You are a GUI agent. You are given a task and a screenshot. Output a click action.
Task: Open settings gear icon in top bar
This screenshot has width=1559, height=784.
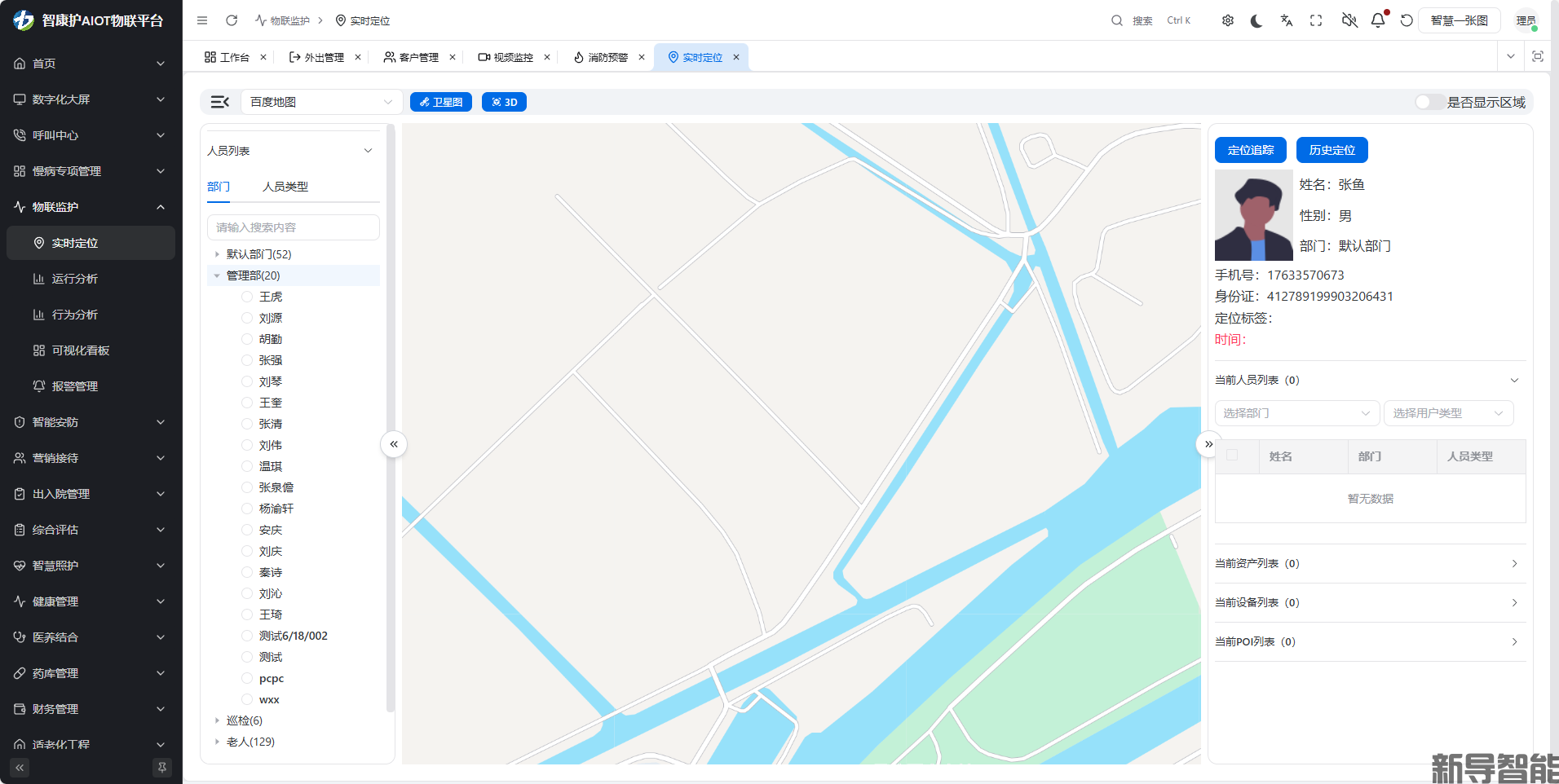click(1227, 20)
